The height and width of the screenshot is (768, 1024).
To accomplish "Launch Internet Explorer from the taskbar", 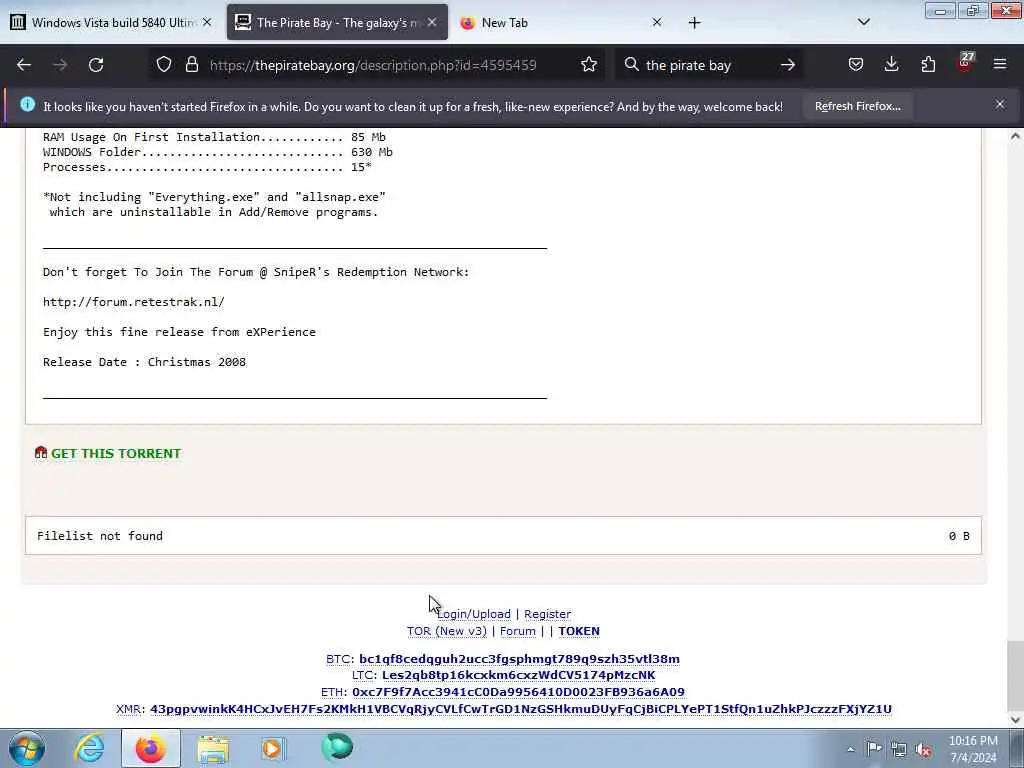I will (x=89, y=748).
